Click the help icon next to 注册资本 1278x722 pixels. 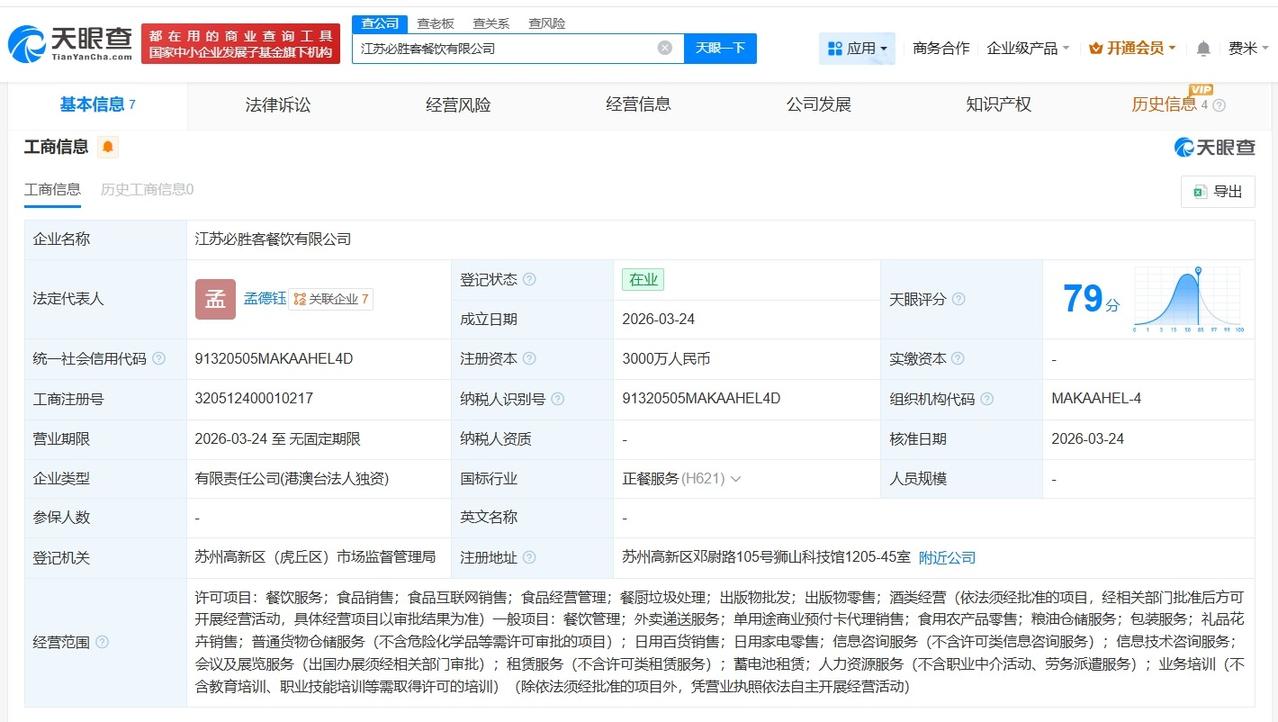(528, 358)
